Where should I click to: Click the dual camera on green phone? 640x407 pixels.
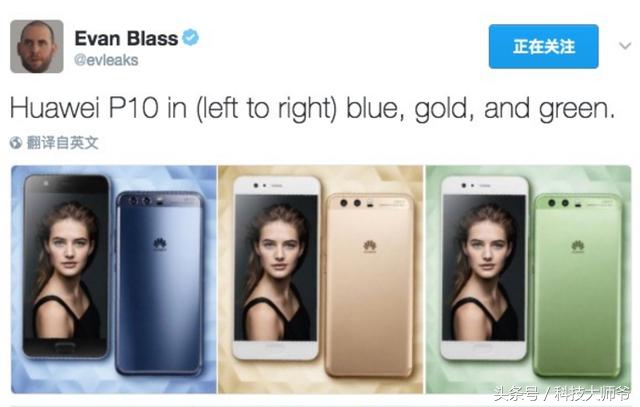(558, 203)
